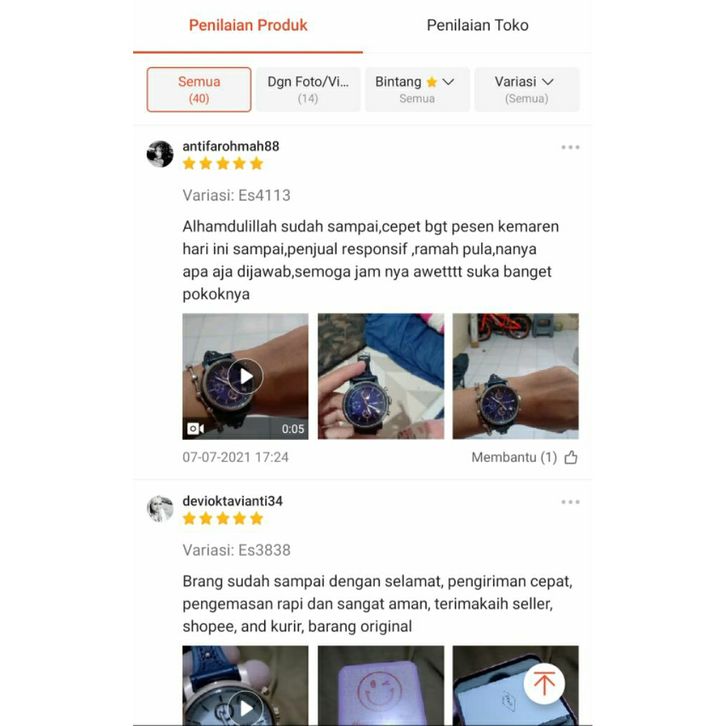Switch to the Penilaian Produk tab
The width and height of the screenshot is (726, 726).
click(248, 25)
